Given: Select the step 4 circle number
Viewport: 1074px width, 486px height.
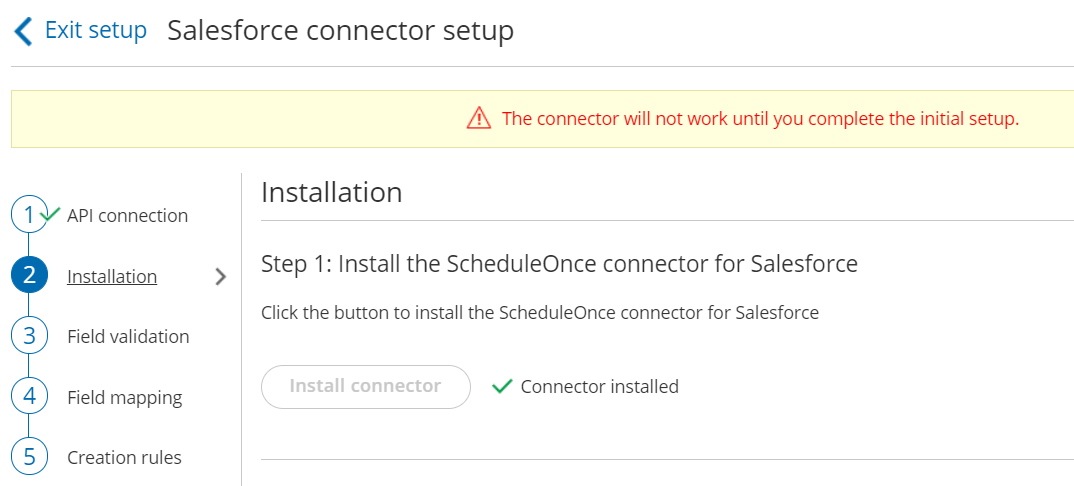Looking at the screenshot, I should click(29, 397).
